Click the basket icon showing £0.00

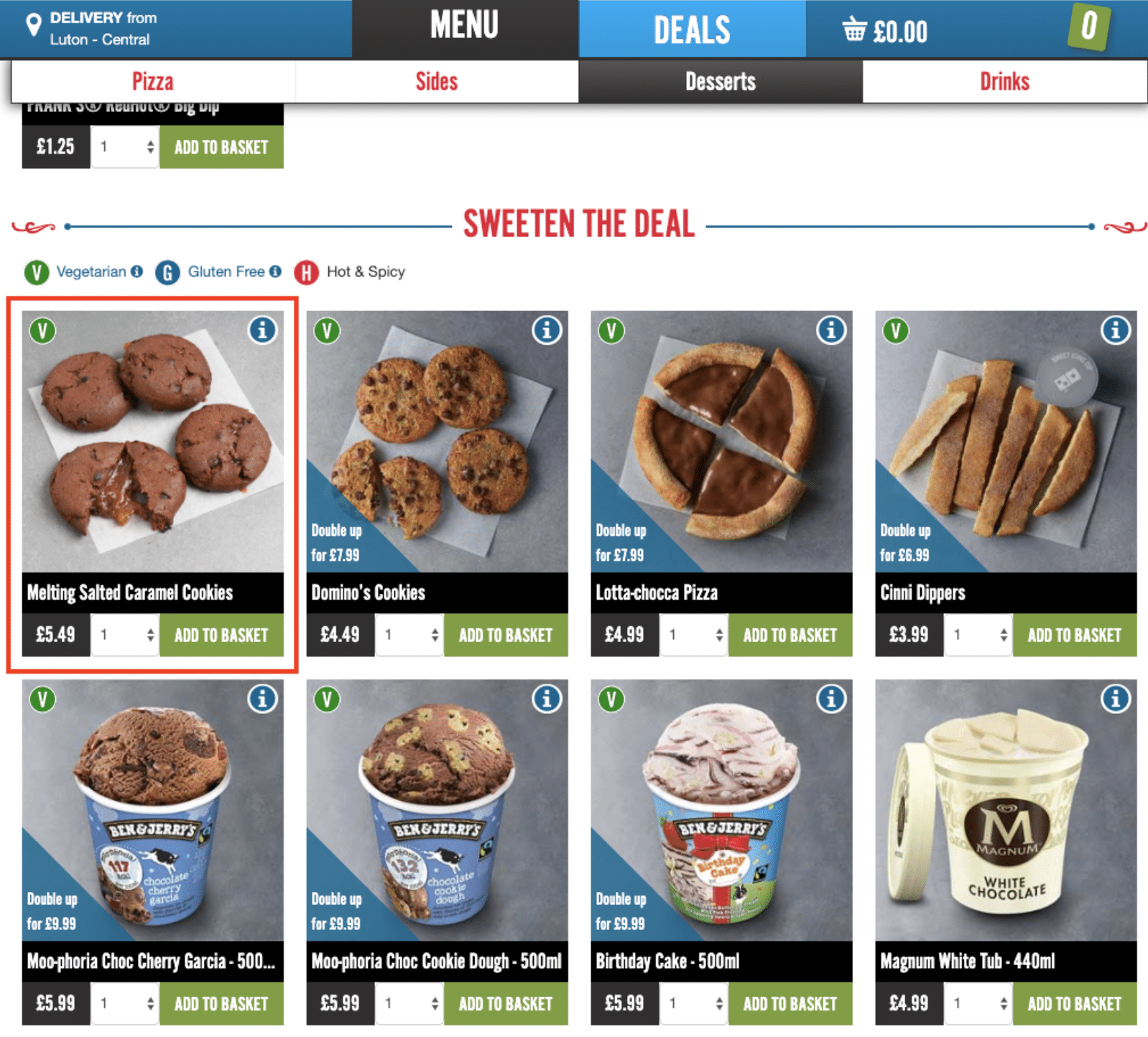click(854, 30)
